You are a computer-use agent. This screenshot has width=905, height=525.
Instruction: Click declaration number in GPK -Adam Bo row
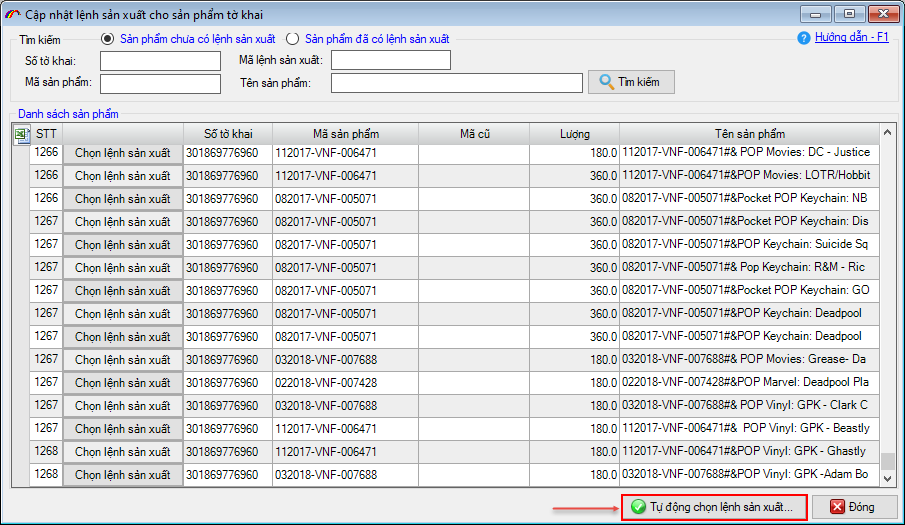click(228, 475)
